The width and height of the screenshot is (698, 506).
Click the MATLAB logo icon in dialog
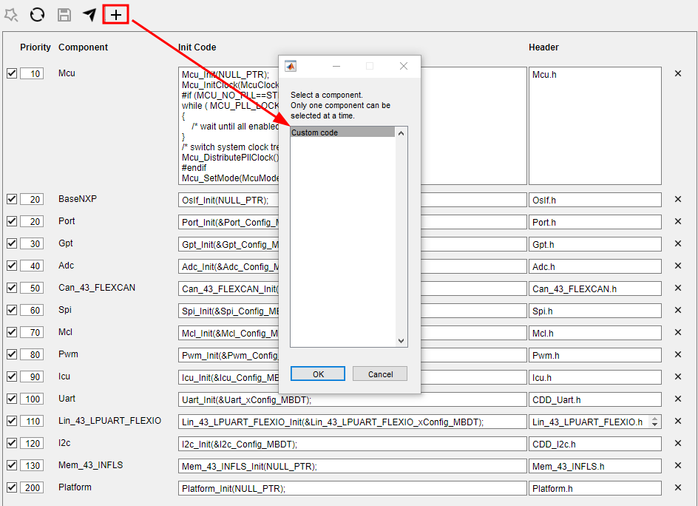tap(291, 66)
